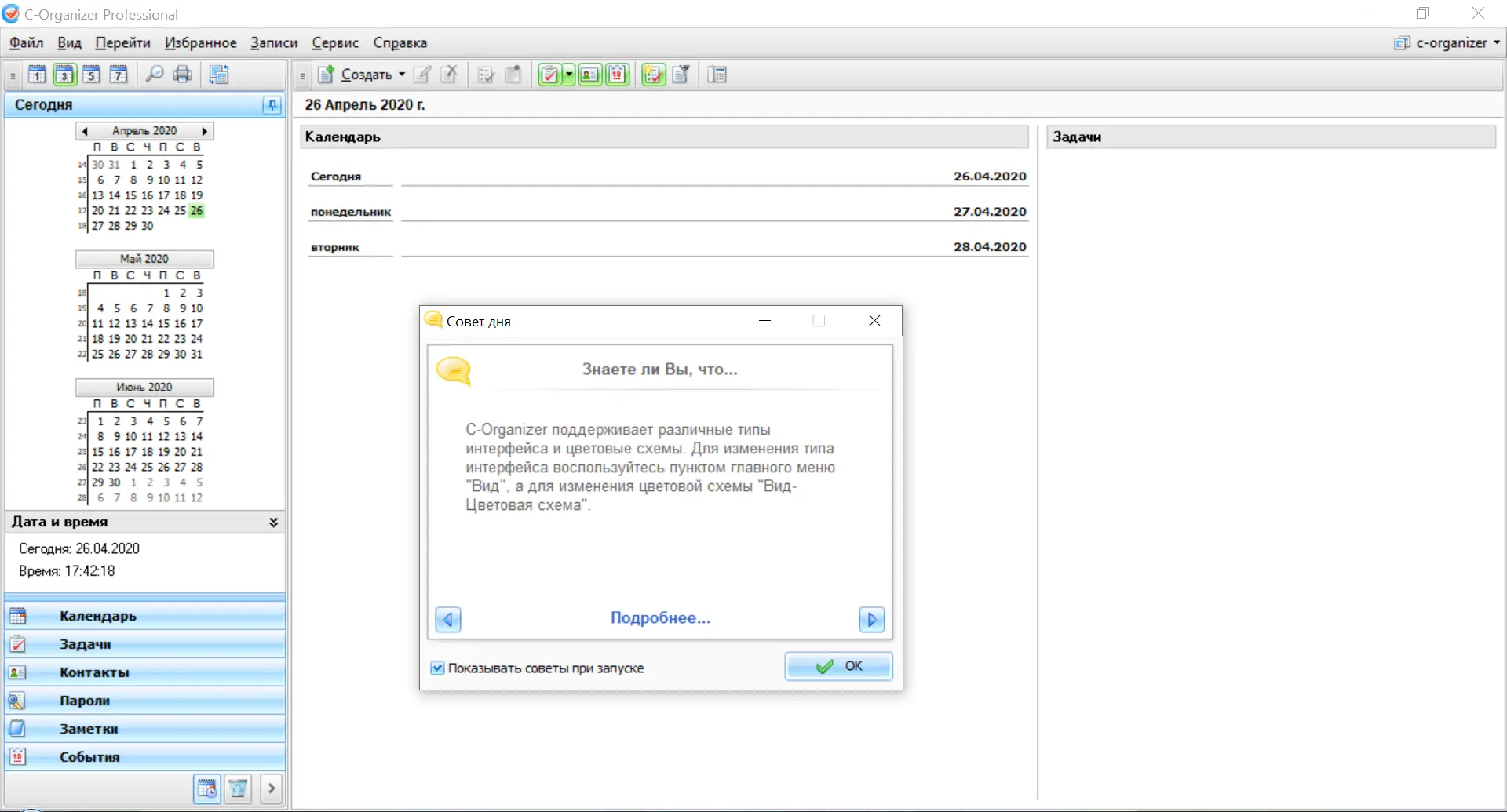Open the Перейти menu
This screenshot has width=1507, height=812.
tap(122, 43)
